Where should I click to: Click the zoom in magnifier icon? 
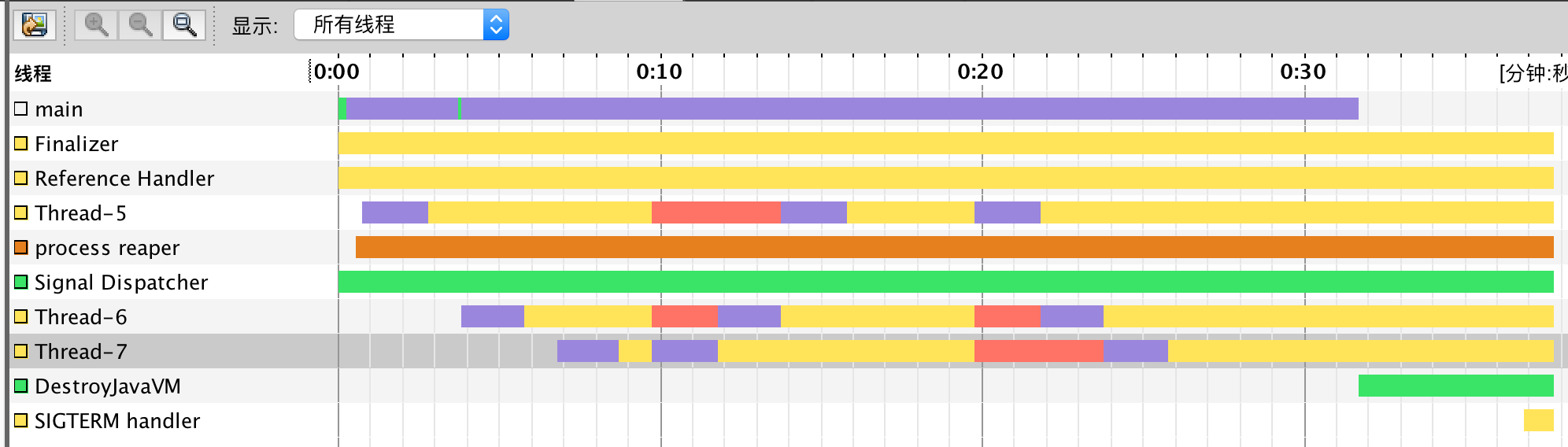point(96,25)
